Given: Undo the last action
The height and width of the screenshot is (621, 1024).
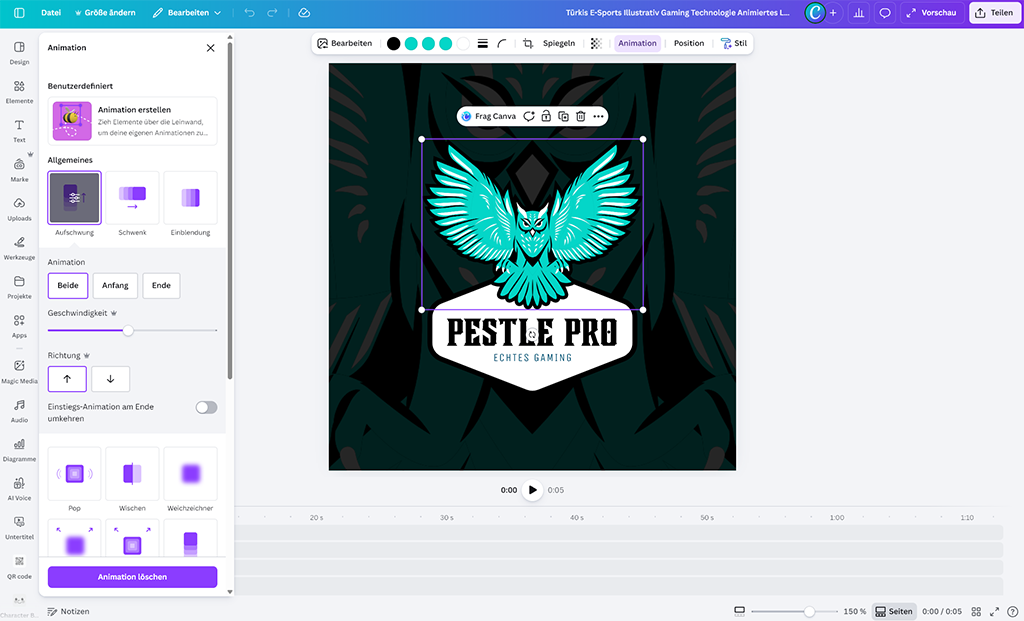Looking at the screenshot, I should coord(249,12).
